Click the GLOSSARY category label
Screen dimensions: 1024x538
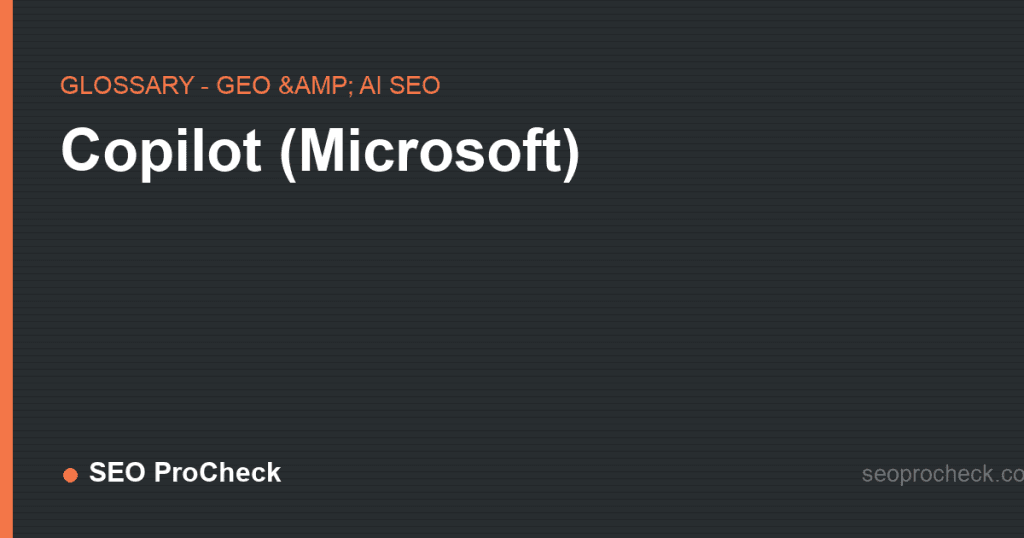pos(127,86)
